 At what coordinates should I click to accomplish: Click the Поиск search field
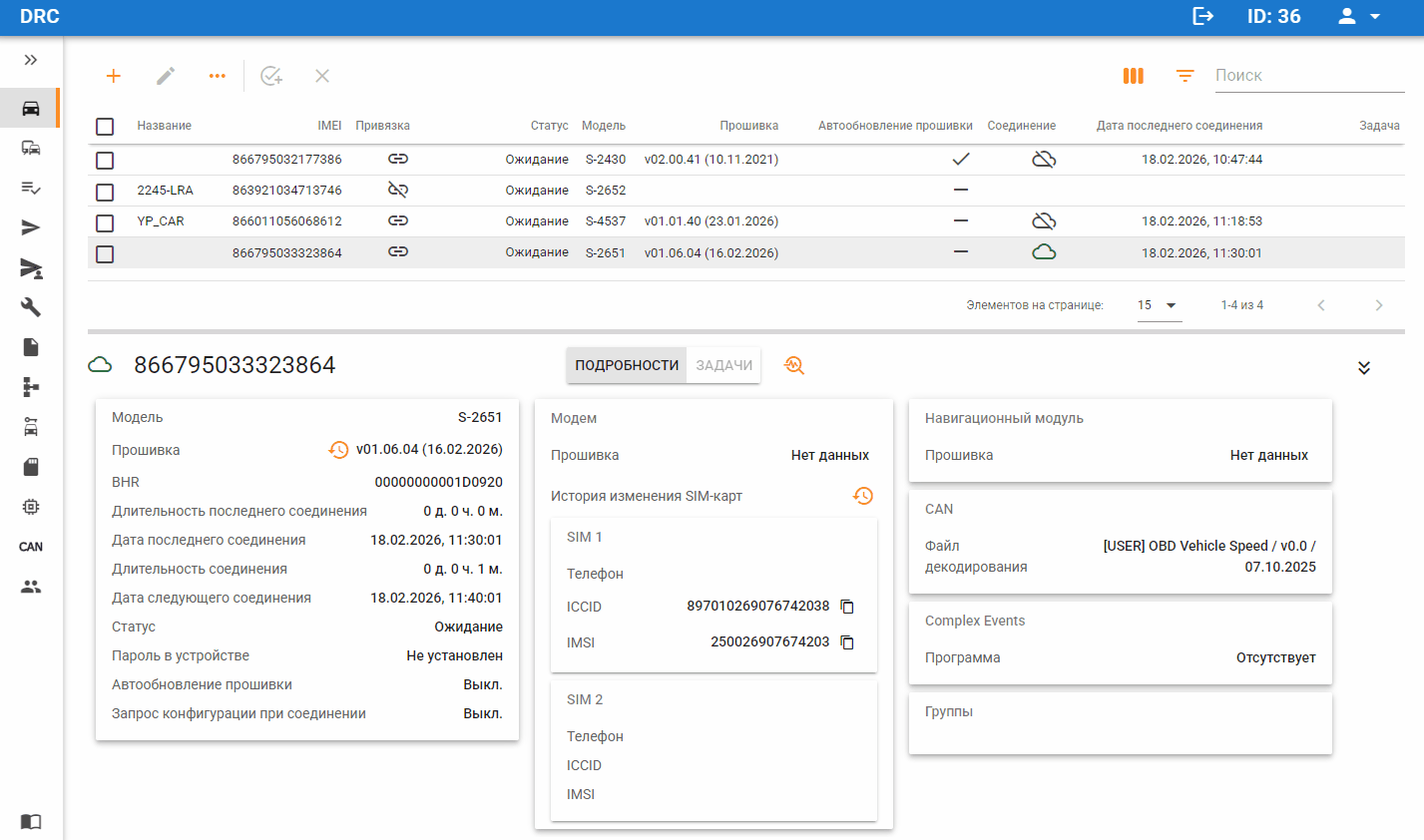[x=1307, y=76]
